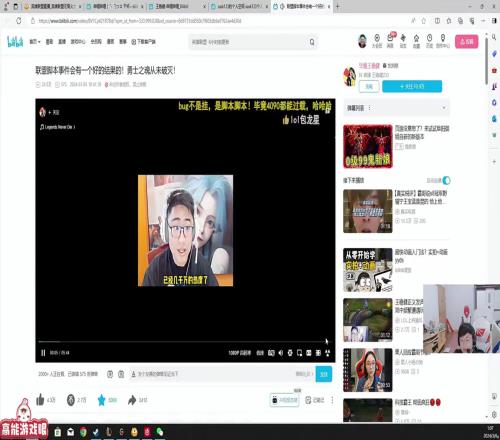Screen dimensions: 500x440
Task: Open the game center nav item
Action: point(78,42)
